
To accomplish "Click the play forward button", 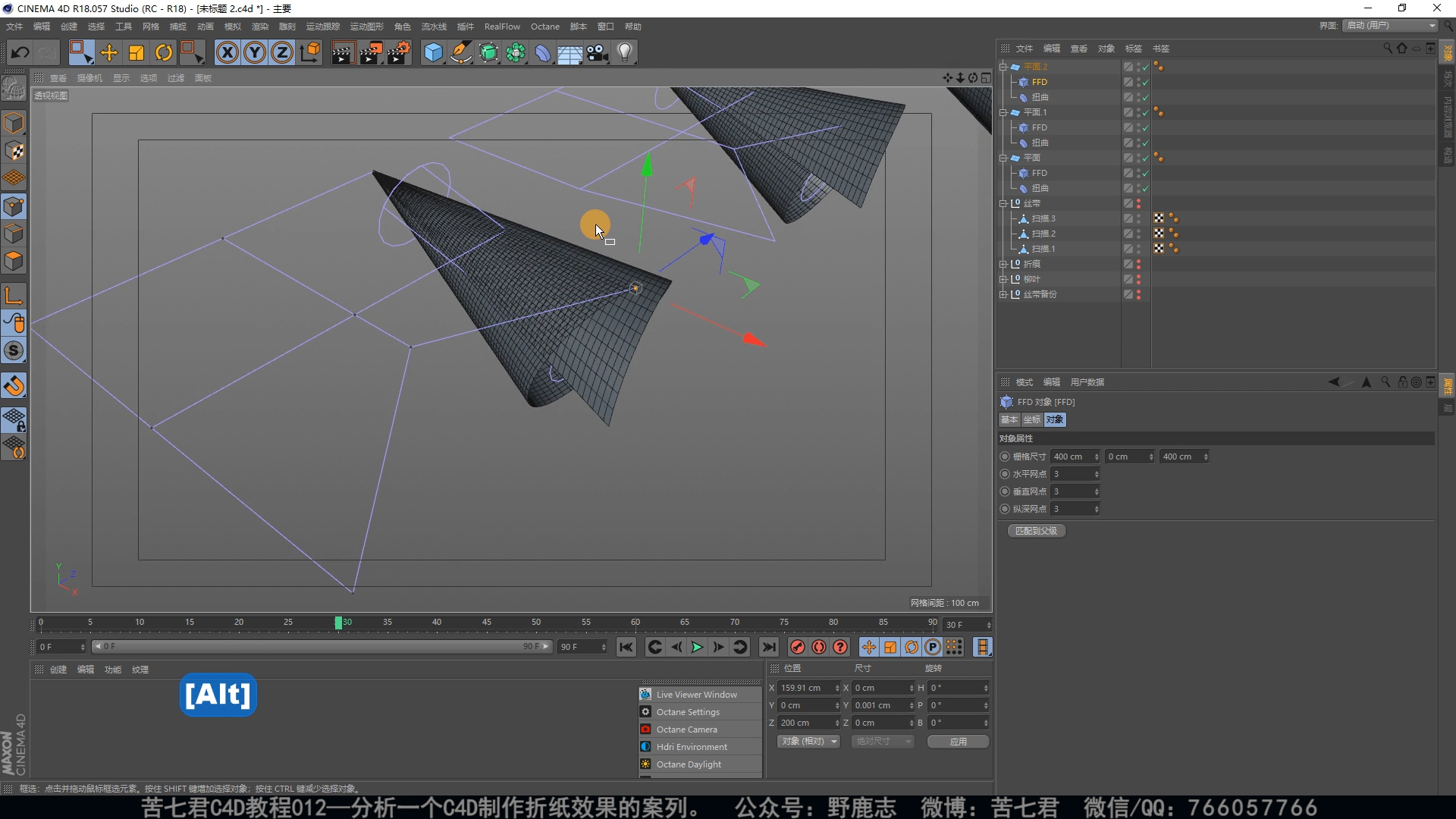I will (x=697, y=647).
